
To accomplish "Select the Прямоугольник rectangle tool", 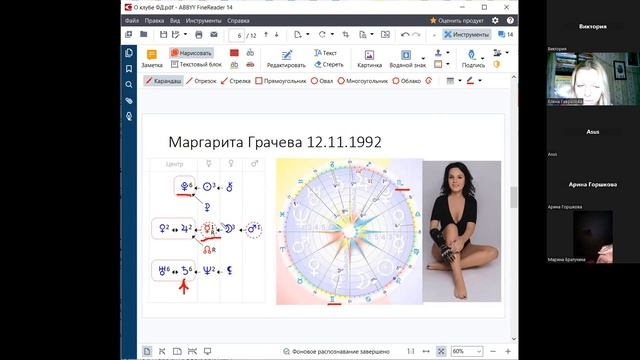I will tap(280, 81).
